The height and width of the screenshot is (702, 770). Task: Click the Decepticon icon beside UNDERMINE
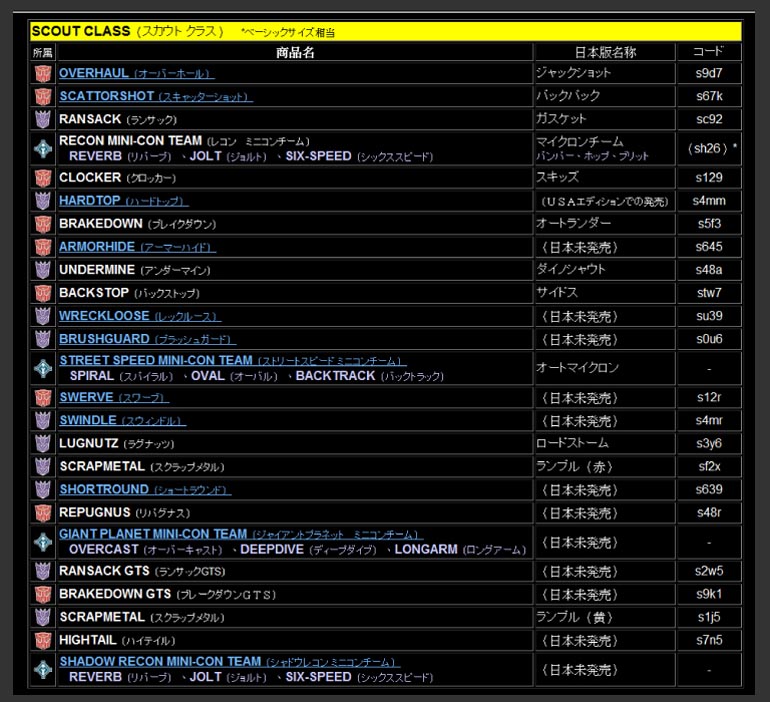pyautogui.click(x=43, y=270)
